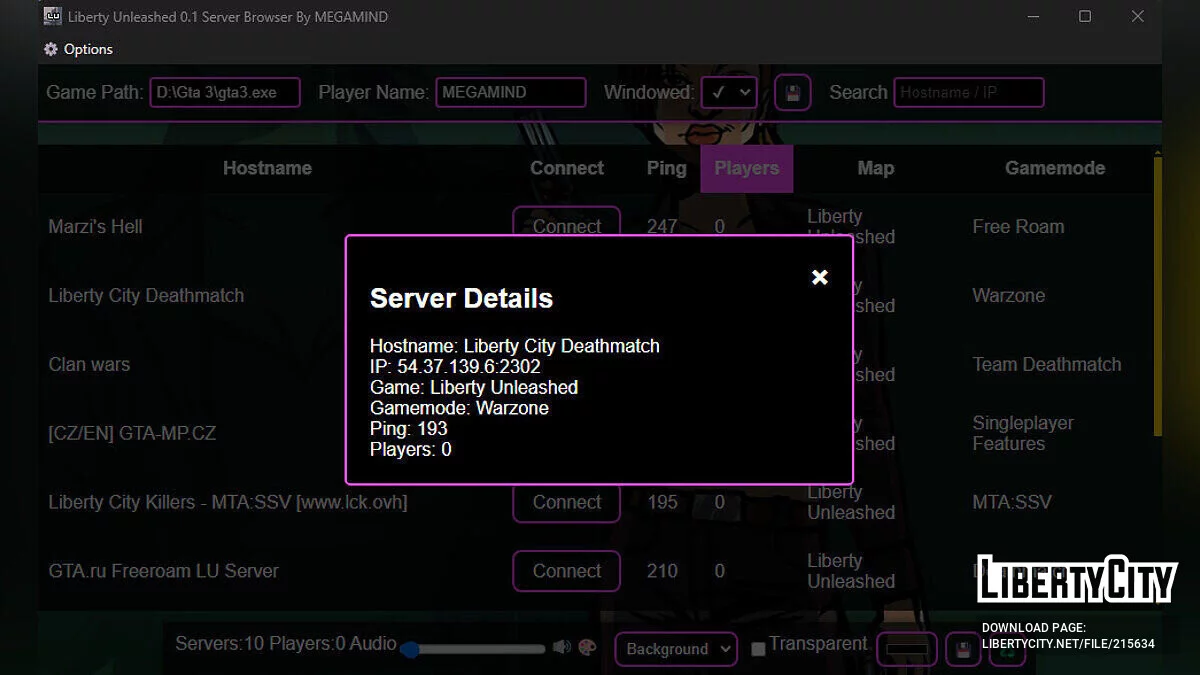This screenshot has height=675, width=1200.
Task: Focus the Search Hostname / IP field
Action: click(969, 92)
